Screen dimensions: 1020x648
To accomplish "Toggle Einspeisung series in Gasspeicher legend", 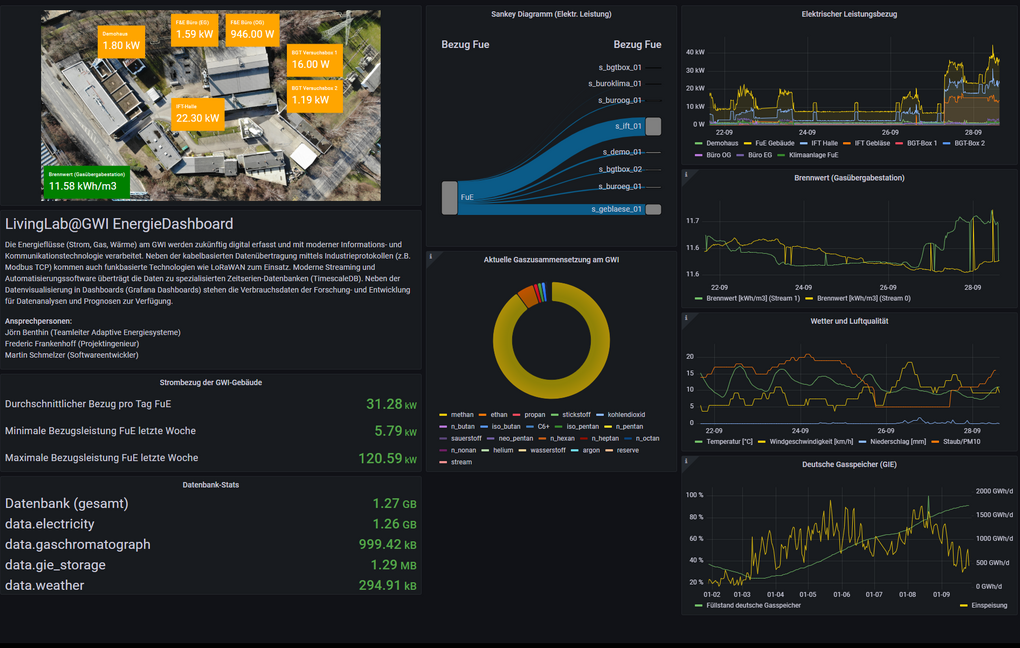I will tap(988, 605).
